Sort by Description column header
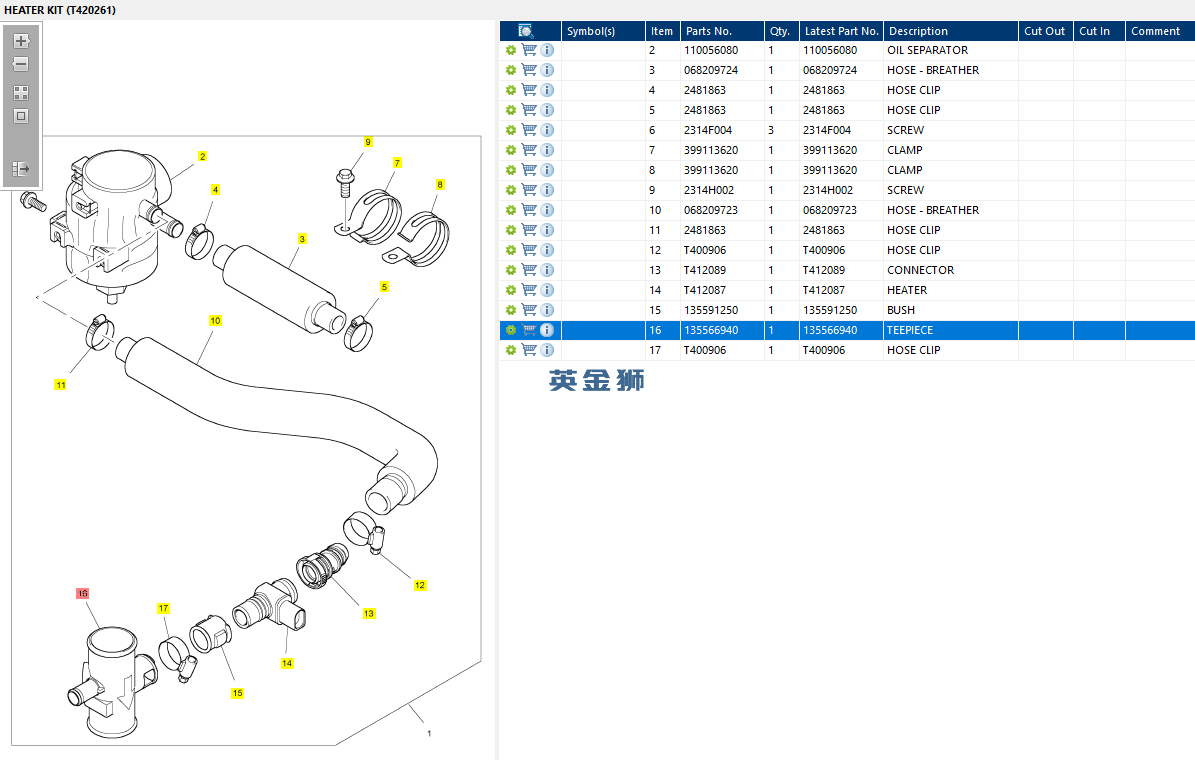 point(950,31)
